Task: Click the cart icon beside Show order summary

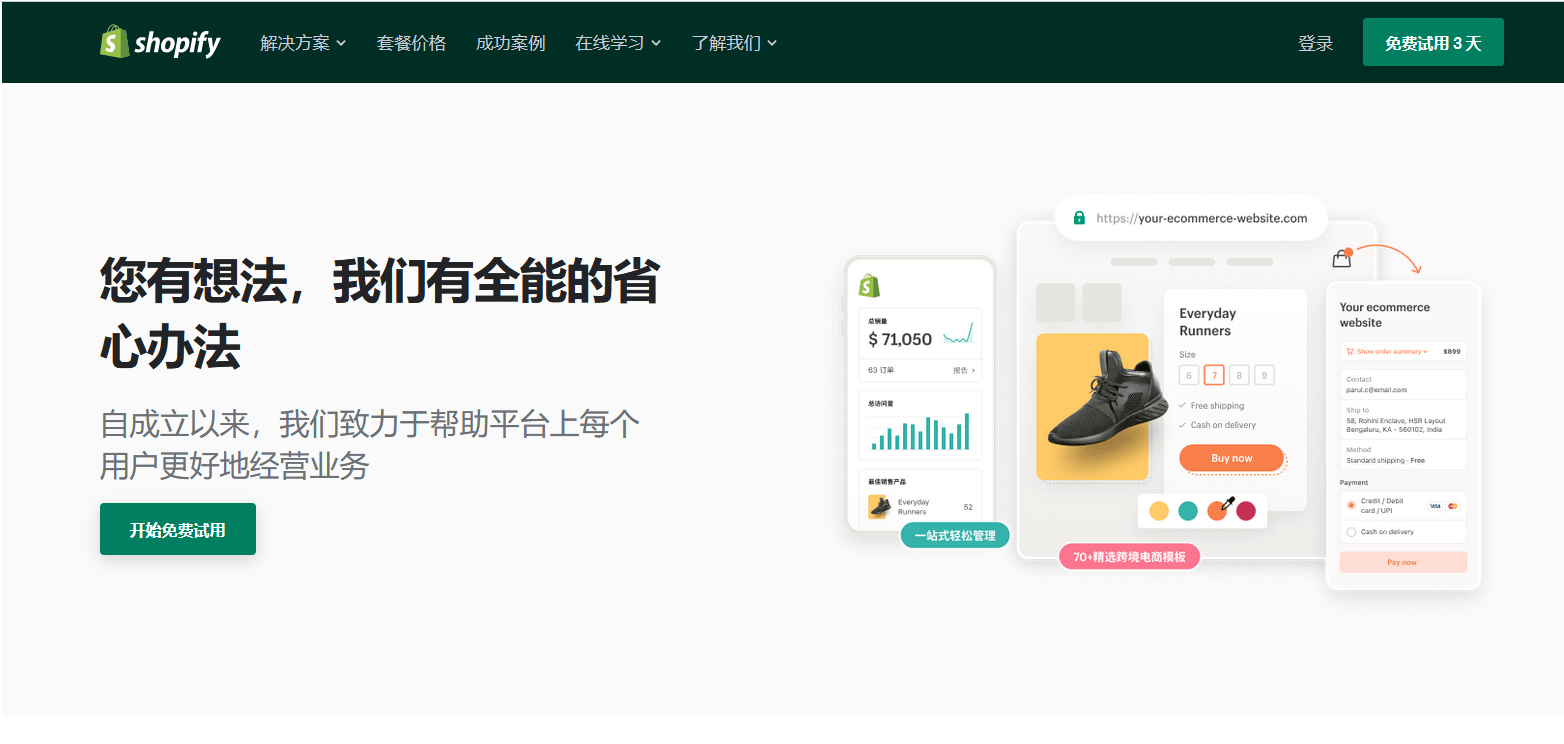Action: click(1350, 352)
